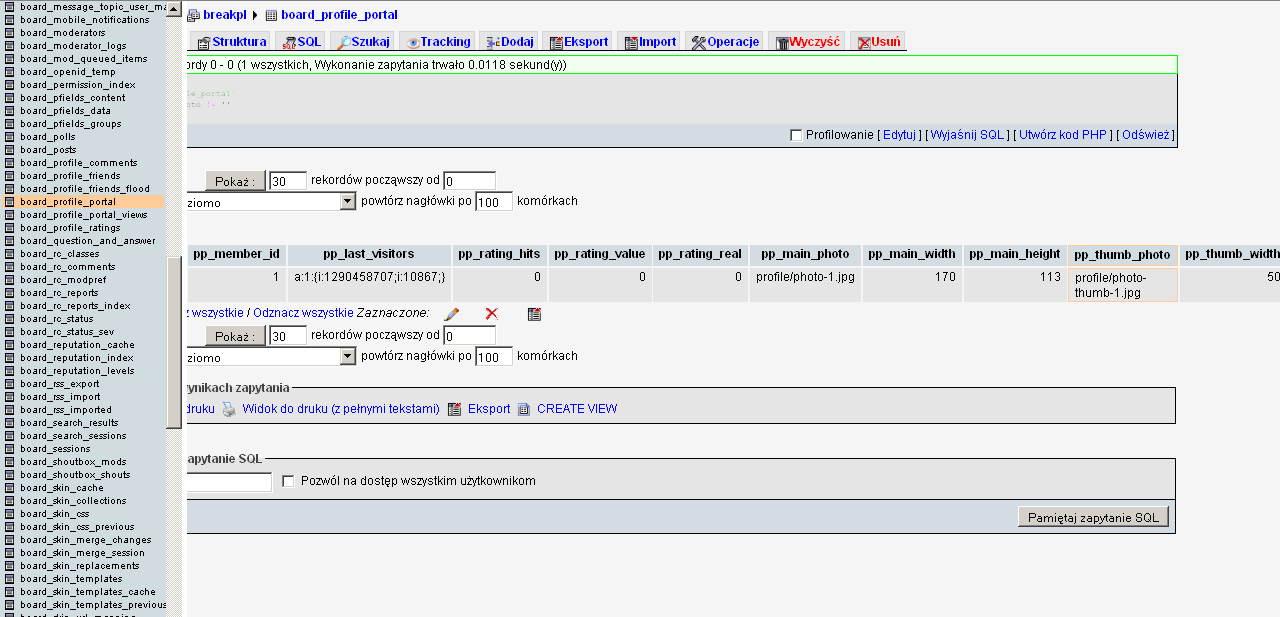Click the pencil edit icon for selected rows
This screenshot has height=617, width=1280.
[x=451, y=314]
